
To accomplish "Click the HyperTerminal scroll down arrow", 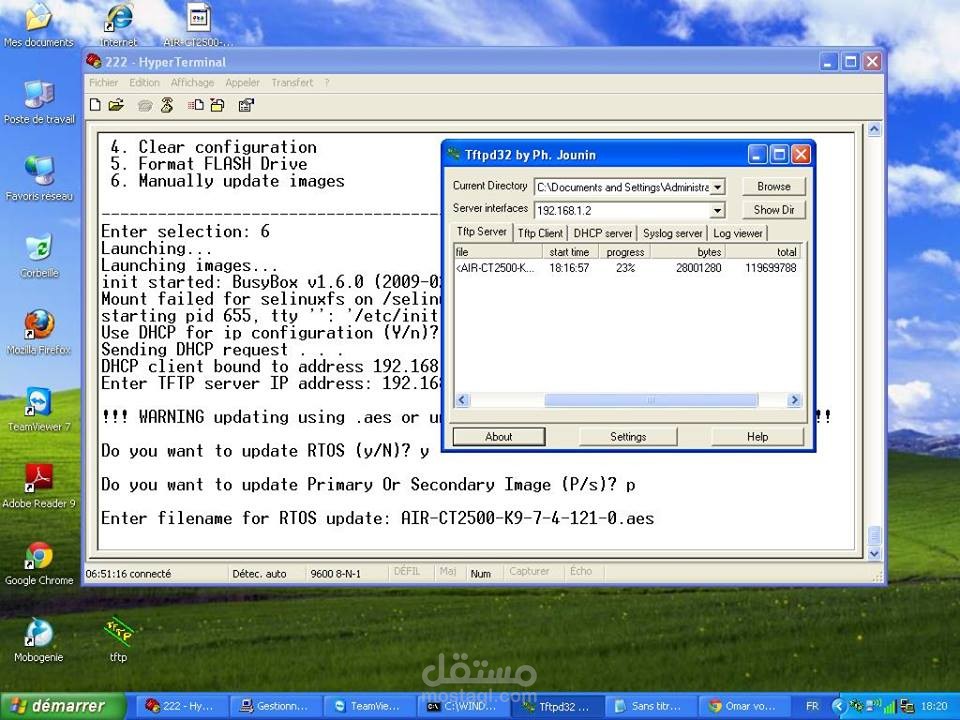I will point(874,553).
